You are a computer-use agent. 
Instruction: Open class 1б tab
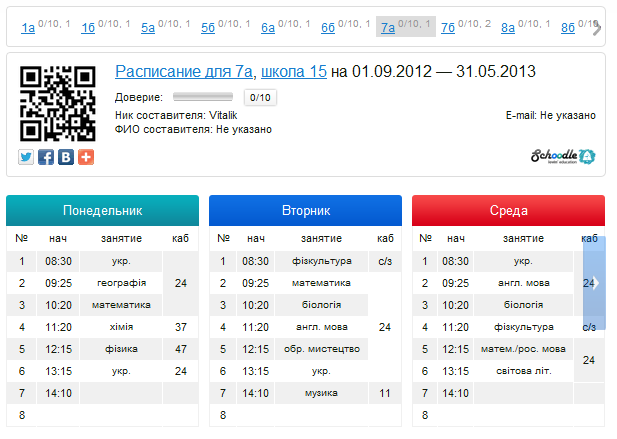88,28
